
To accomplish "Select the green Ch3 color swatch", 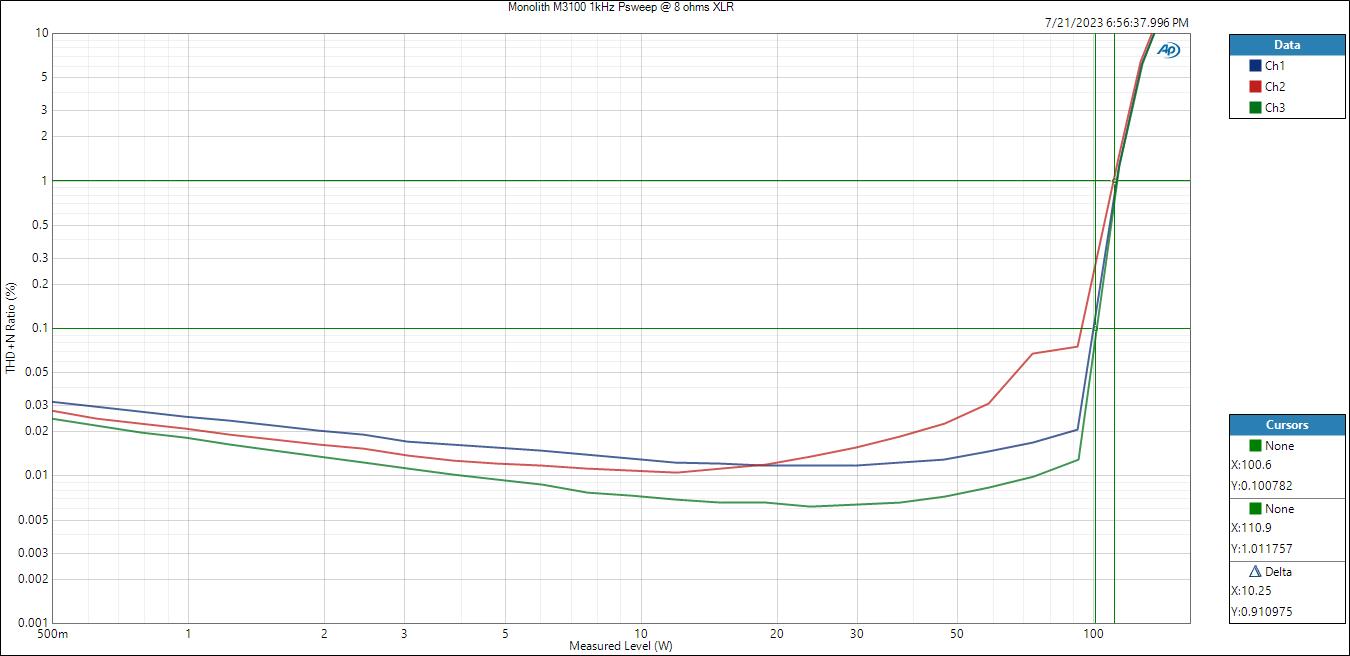I will [1255, 108].
